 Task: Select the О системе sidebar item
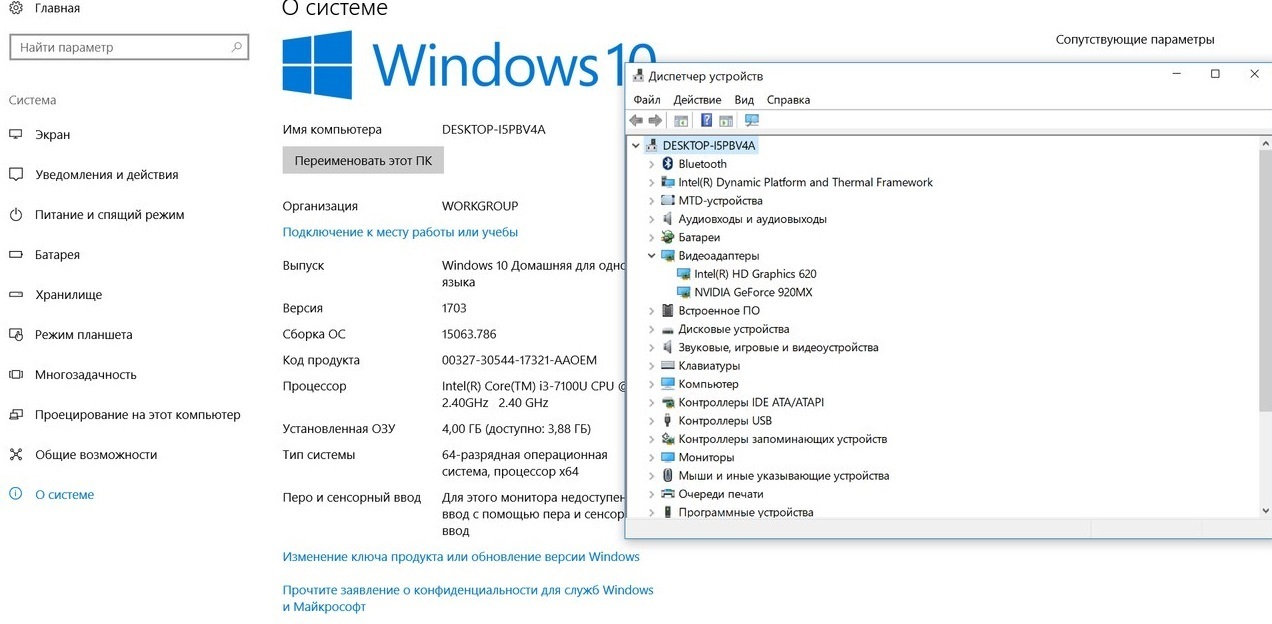[x=64, y=495]
